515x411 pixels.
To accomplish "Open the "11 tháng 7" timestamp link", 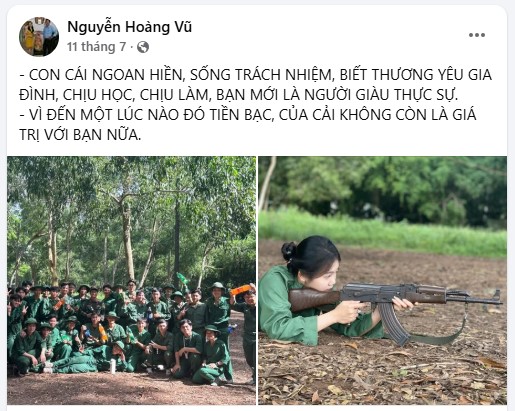I will coord(97,47).
